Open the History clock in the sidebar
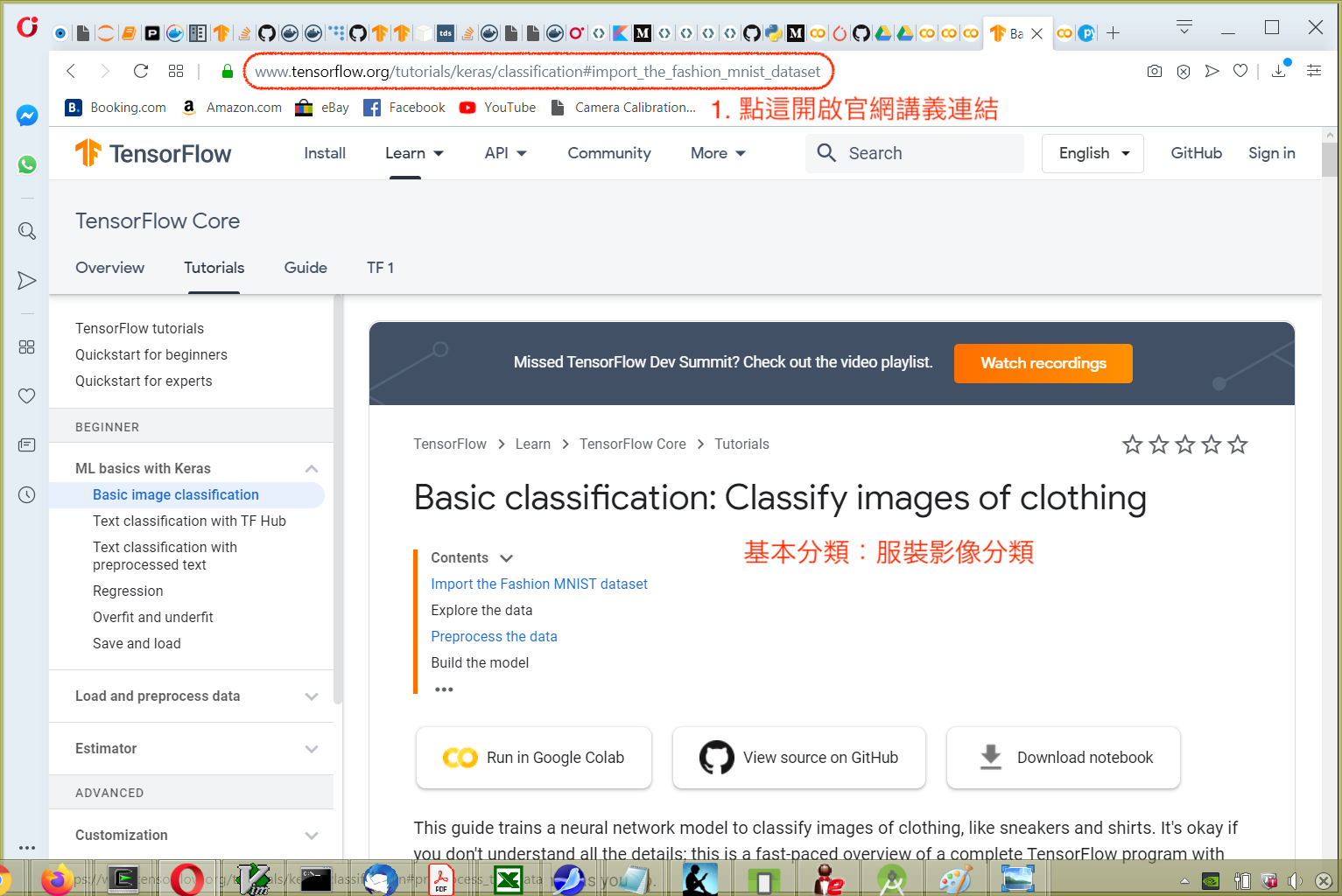This screenshot has width=1342, height=896. (x=27, y=494)
